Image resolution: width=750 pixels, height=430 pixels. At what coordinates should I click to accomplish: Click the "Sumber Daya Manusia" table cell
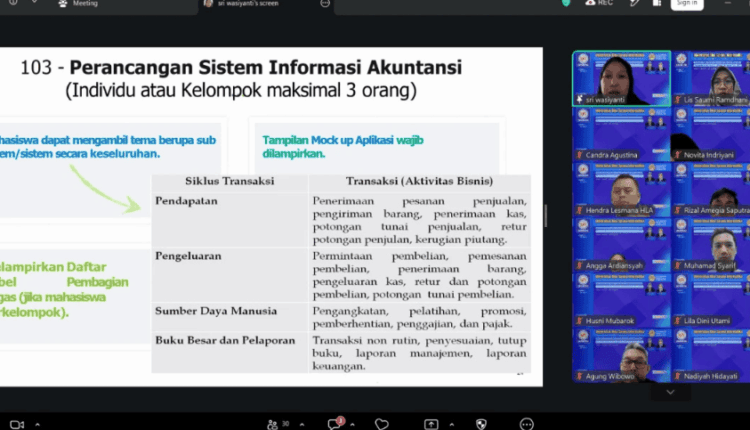click(x=230, y=317)
